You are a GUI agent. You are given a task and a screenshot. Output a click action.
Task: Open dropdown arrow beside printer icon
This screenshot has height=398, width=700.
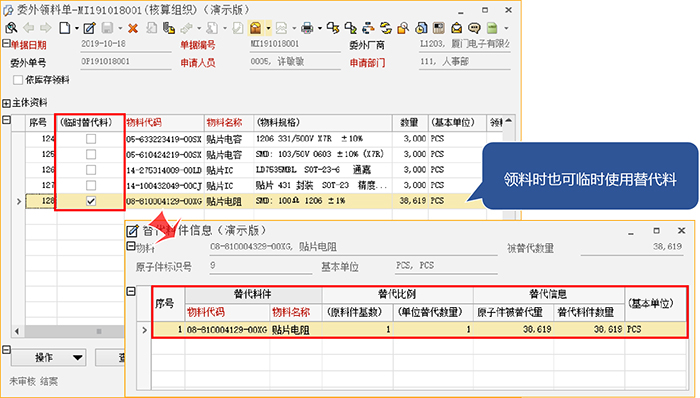click(x=320, y=29)
